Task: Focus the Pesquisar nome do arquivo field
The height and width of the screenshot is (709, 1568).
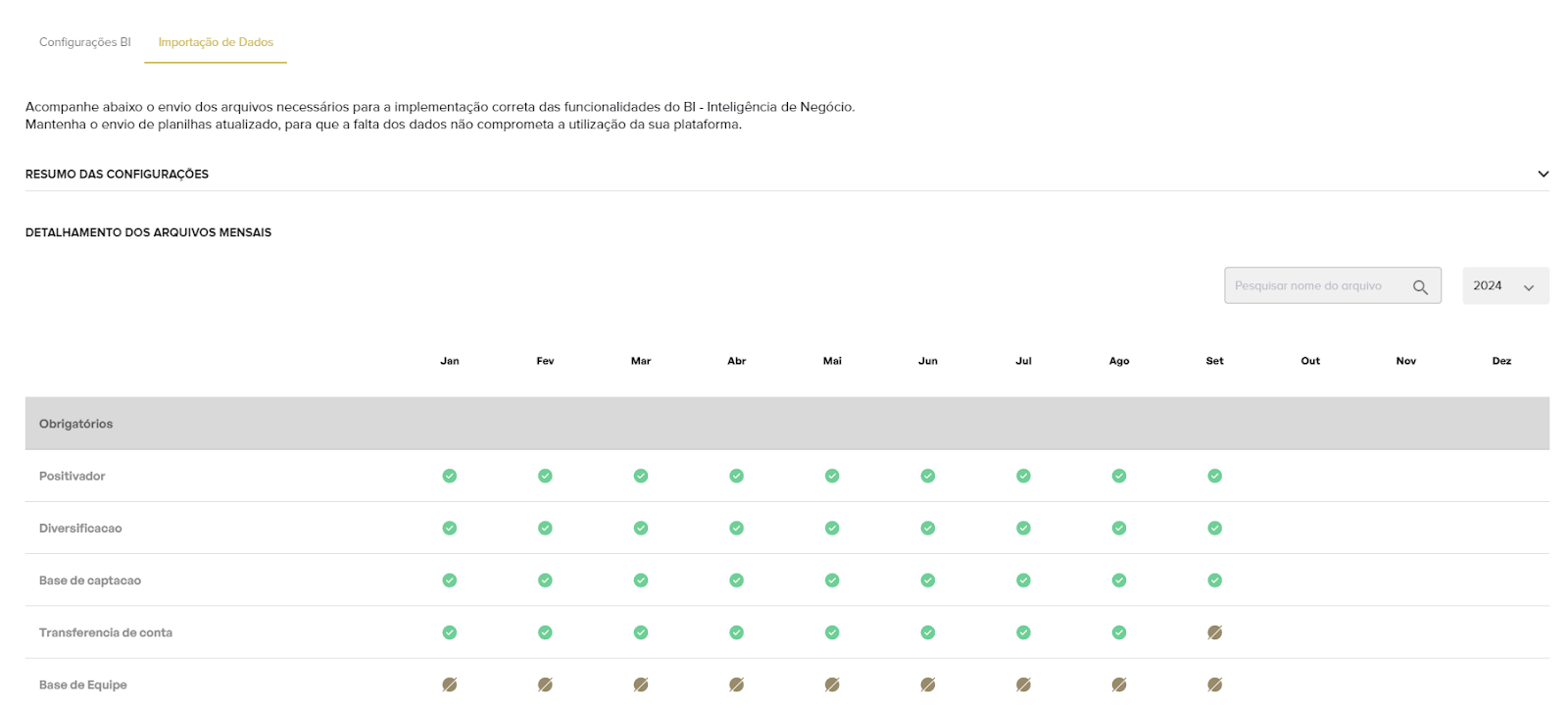Action: pyautogui.click(x=1313, y=286)
